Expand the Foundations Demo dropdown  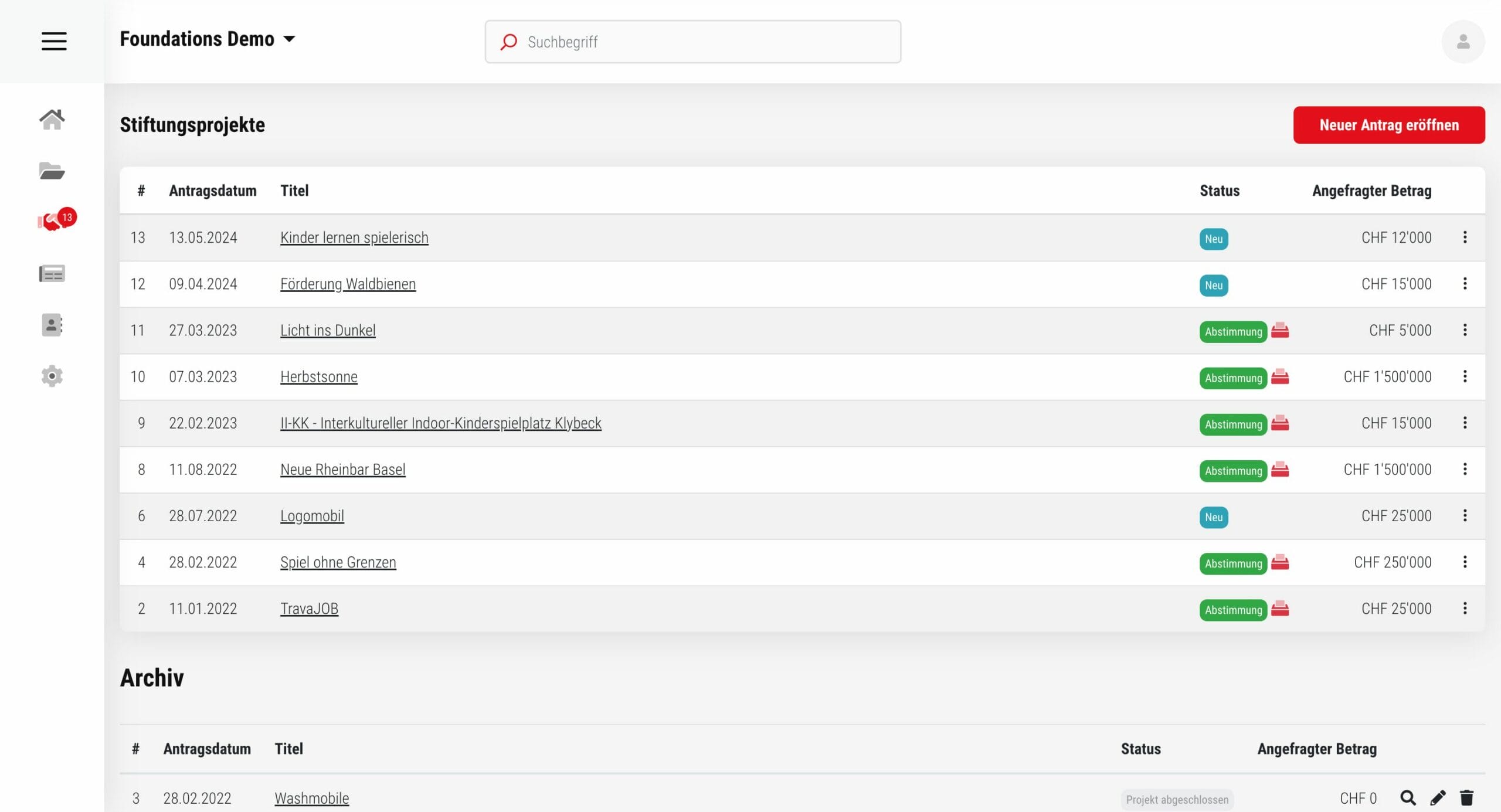[289, 39]
